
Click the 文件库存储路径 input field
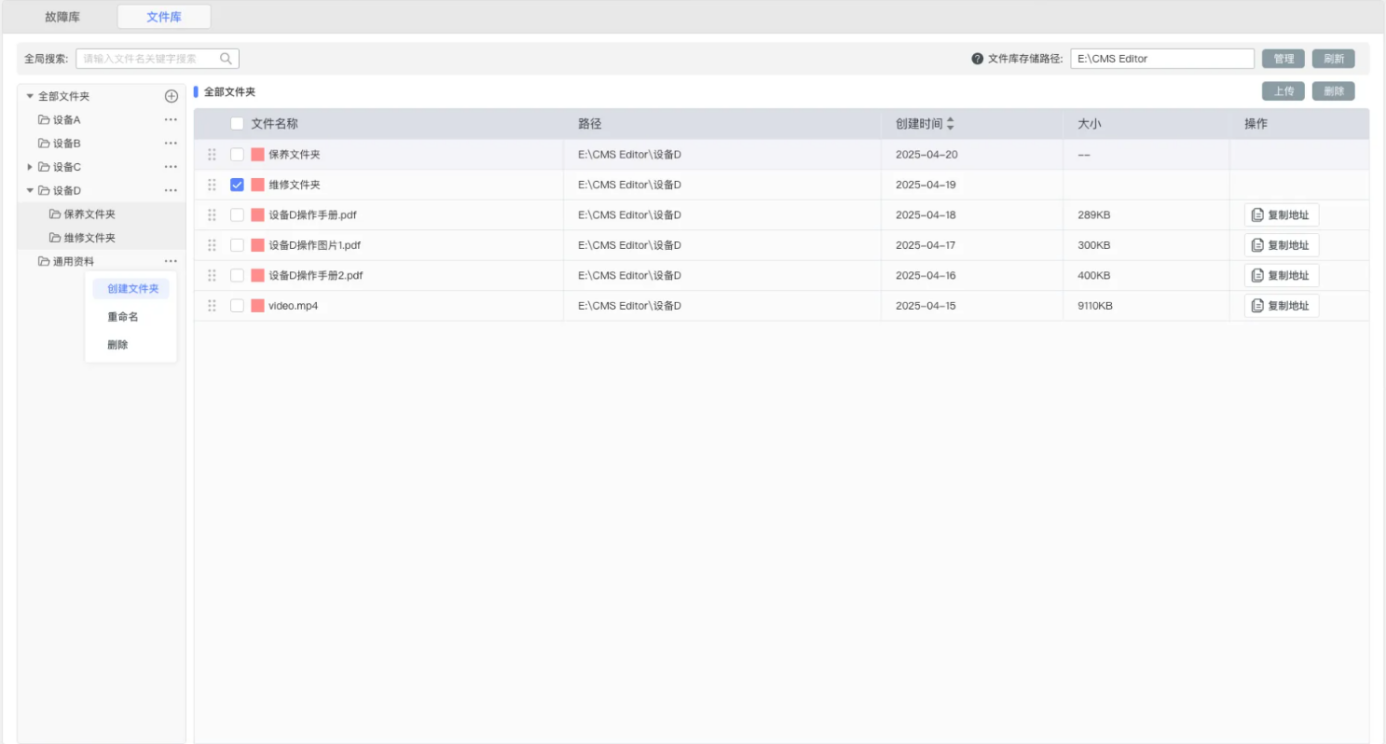coord(1161,59)
